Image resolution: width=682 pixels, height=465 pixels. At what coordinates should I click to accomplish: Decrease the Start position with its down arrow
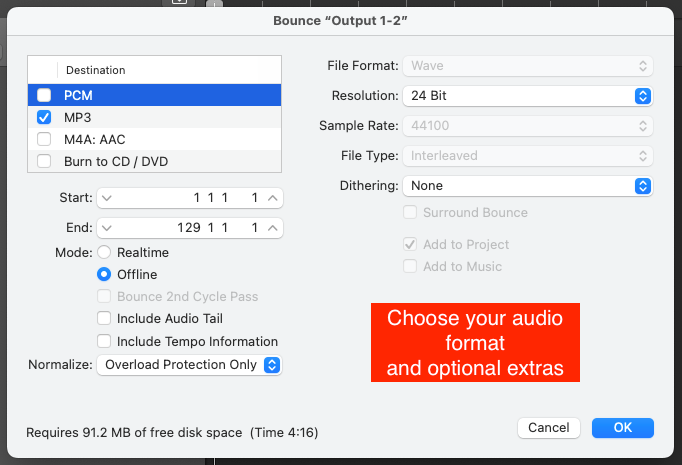click(108, 198)
